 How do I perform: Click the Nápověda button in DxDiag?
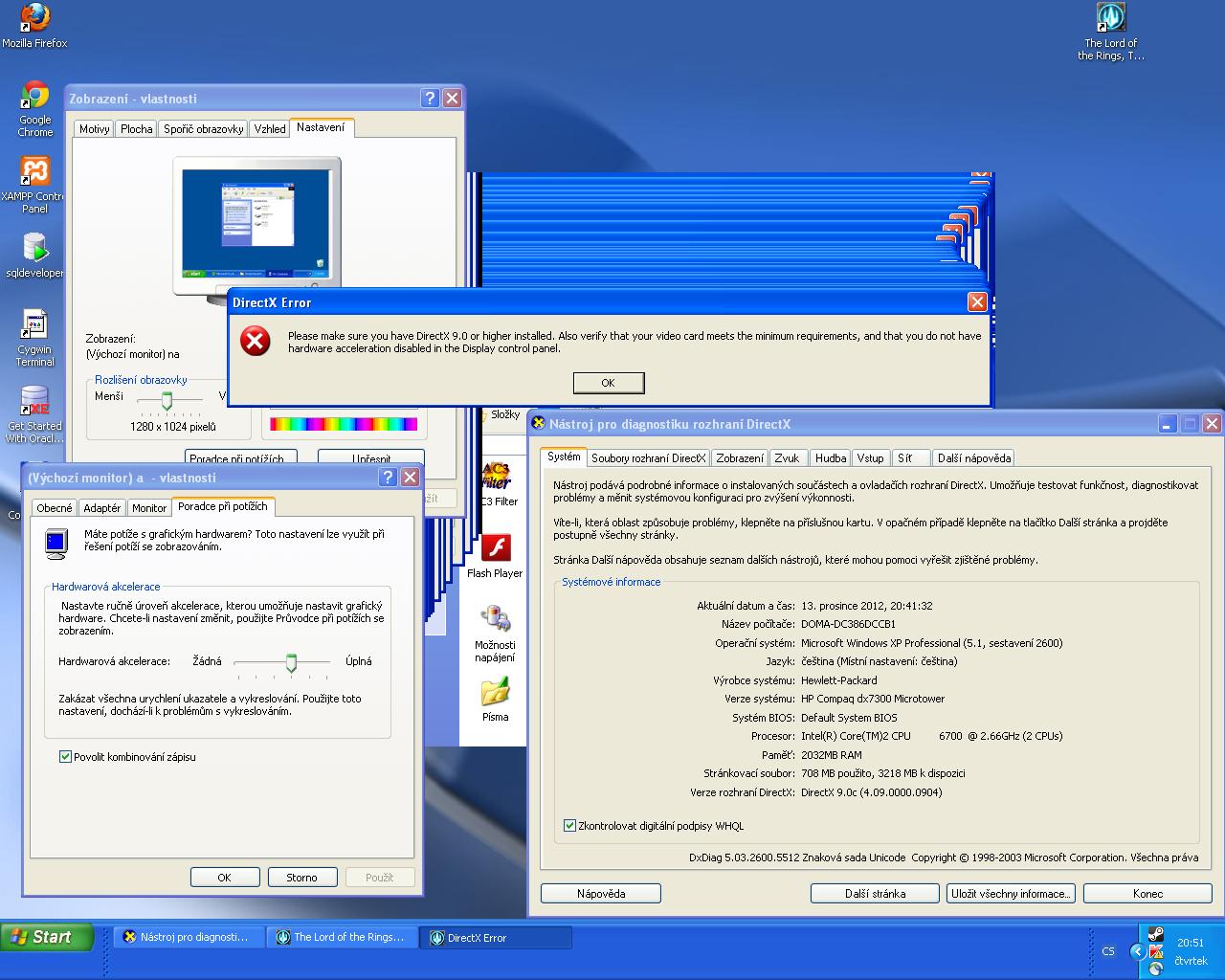[x=601, y=894]
